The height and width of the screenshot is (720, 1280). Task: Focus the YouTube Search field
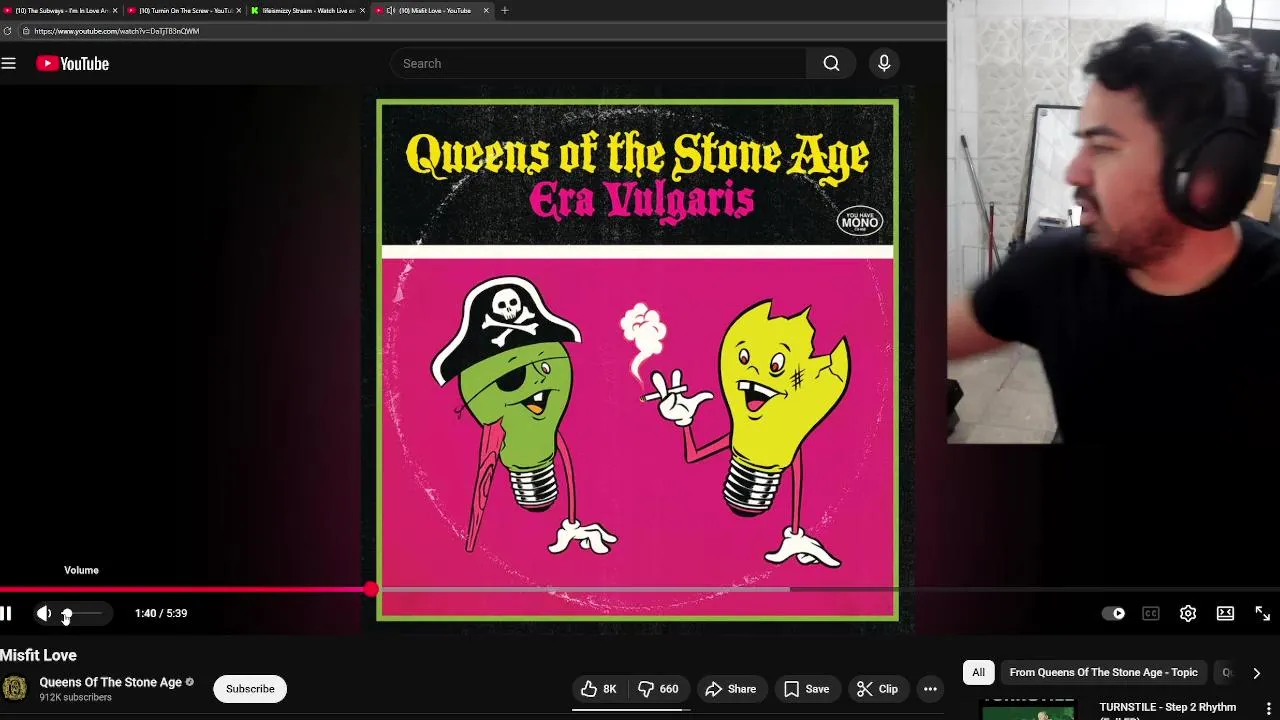[x=598, y=63]
